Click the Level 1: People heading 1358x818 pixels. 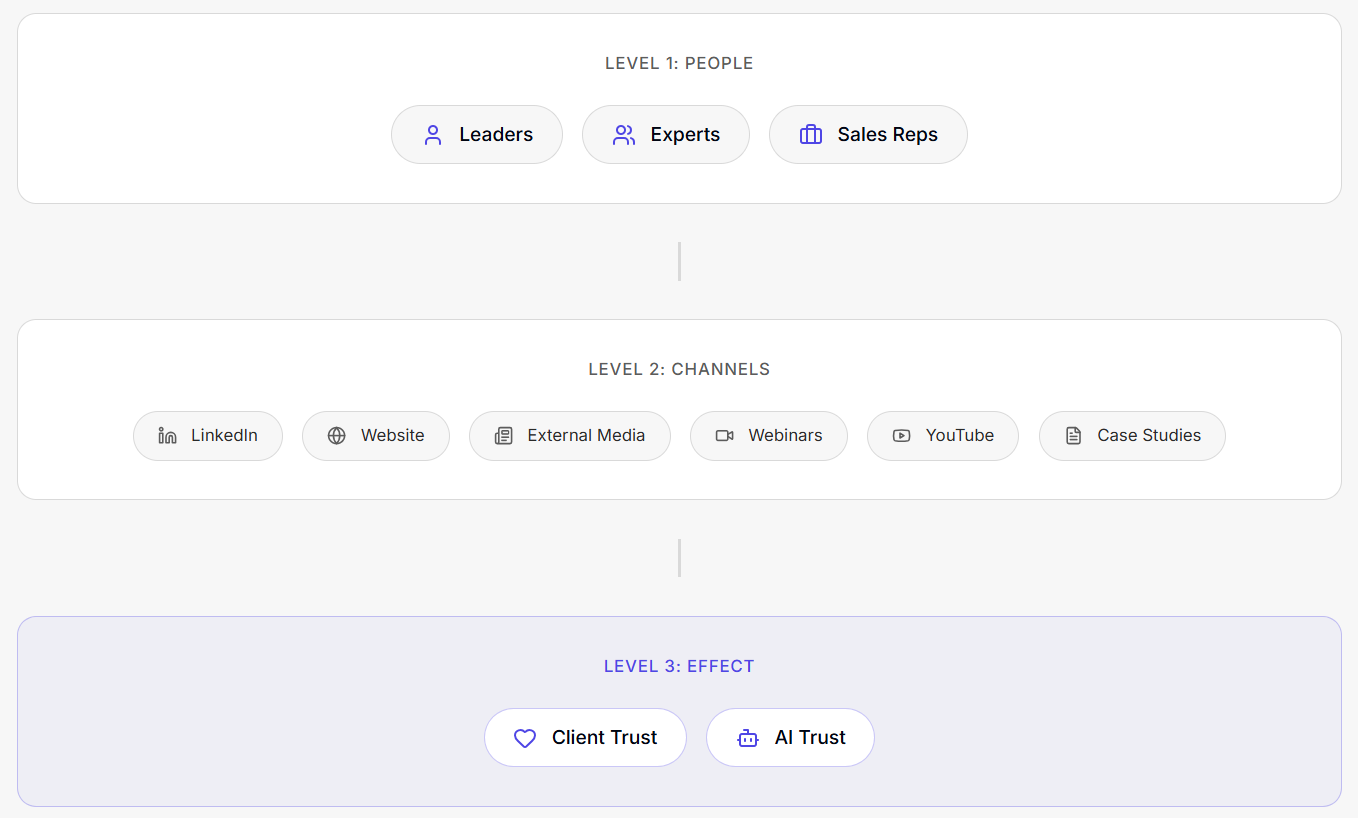pos(679,64)
